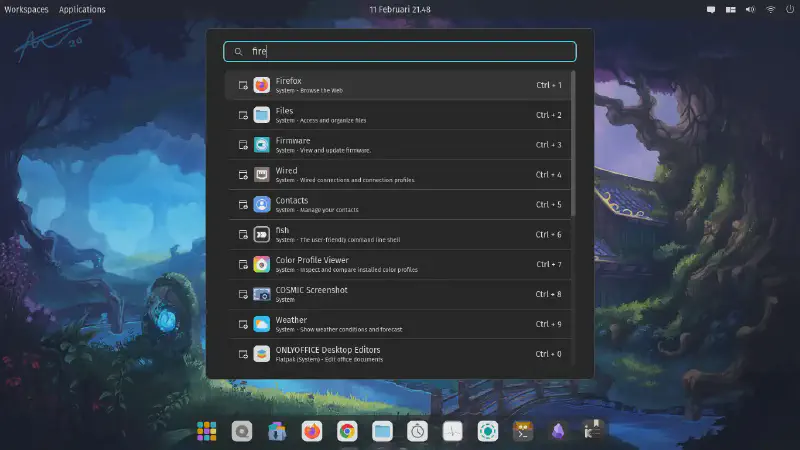
Task: Open the window tiling applet in the top panel
Action: tap(731, 9)
